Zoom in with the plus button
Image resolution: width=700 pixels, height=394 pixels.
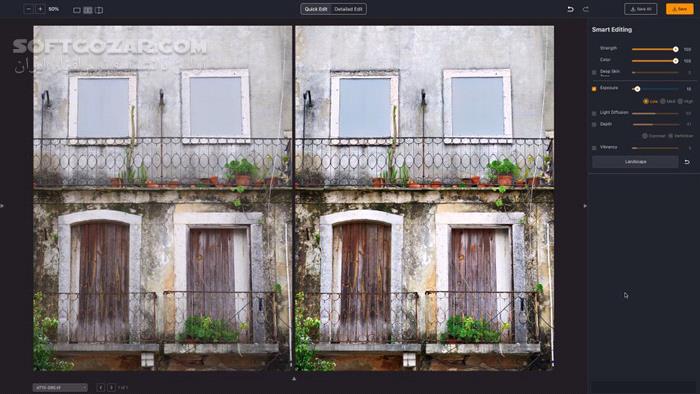[40, 9]
